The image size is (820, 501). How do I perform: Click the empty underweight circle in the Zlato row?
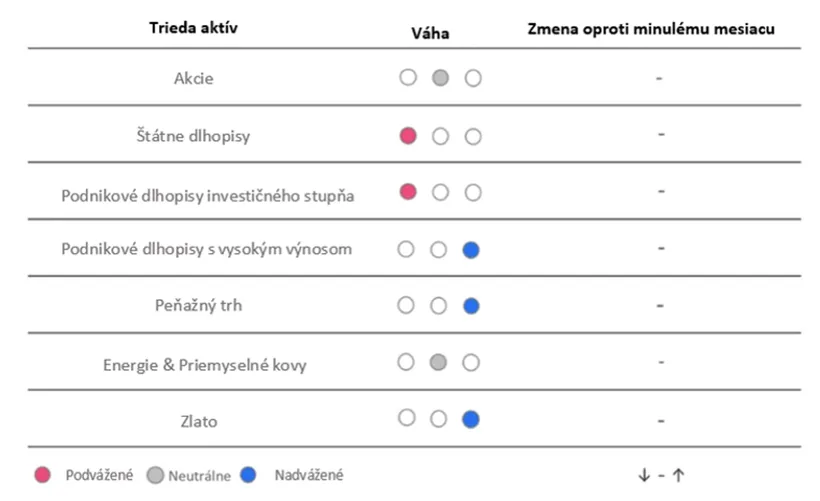pos(406,418)
